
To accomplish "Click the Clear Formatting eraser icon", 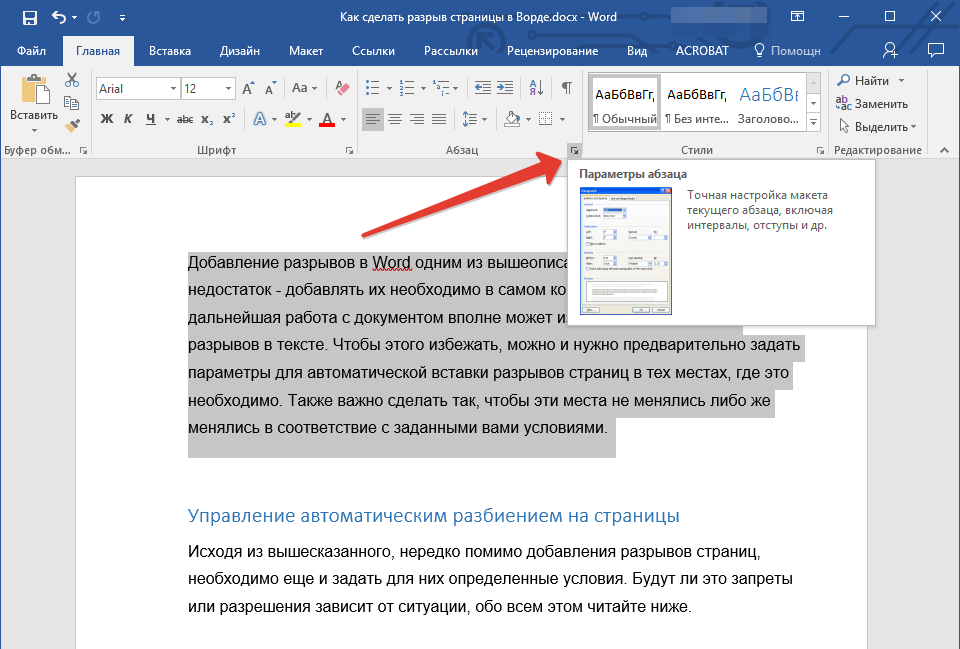I will pos(343,88).
